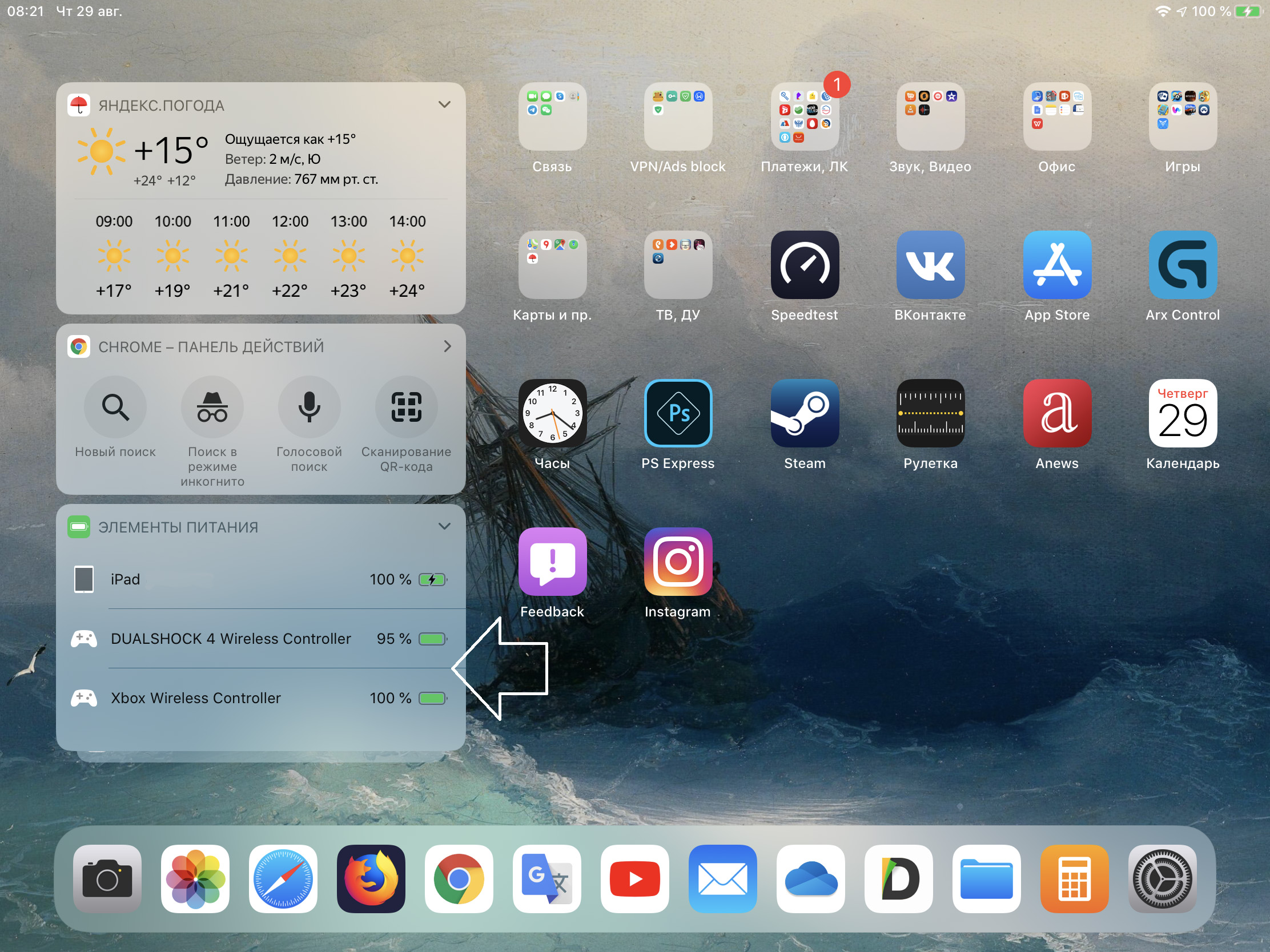This screenshot has height=952, width=1270.
Task: Launch ВКонтакте app
Action: [x=930, y=265]
